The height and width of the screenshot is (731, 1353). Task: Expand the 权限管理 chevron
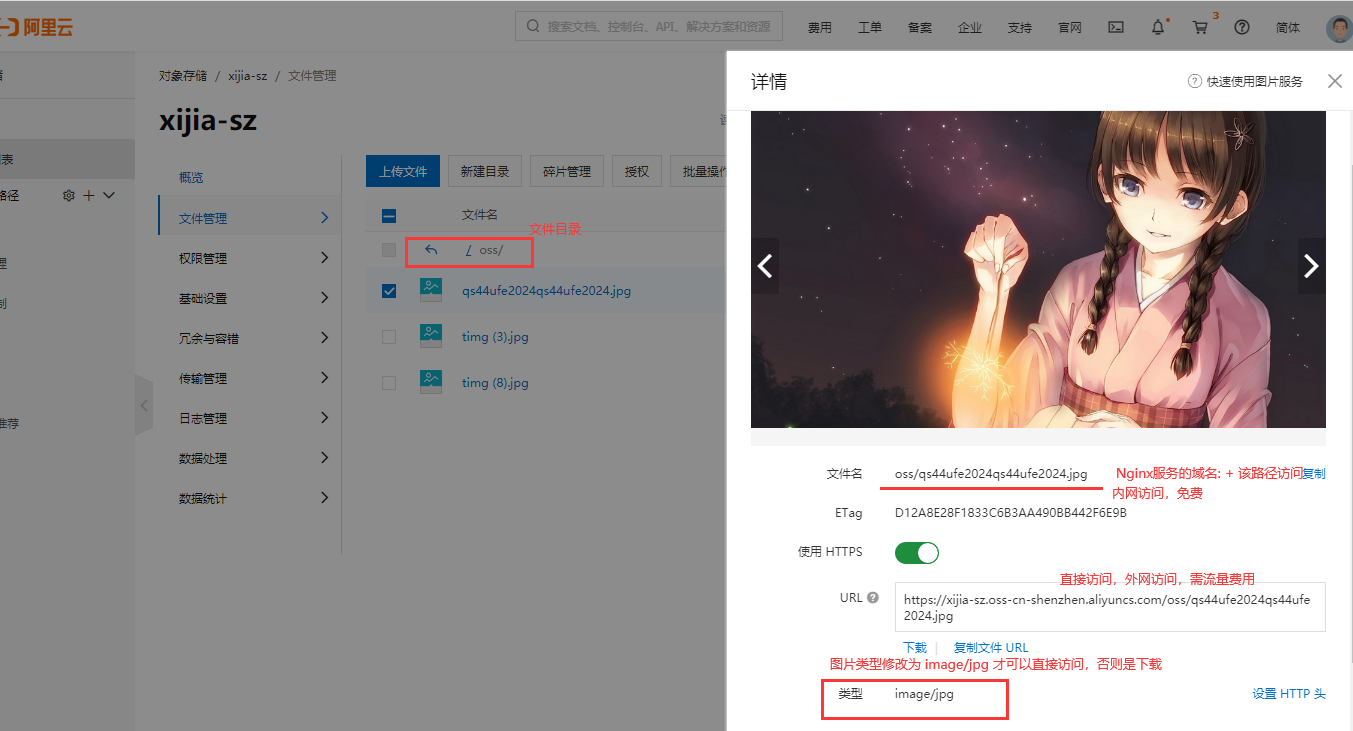click(324, 257)
